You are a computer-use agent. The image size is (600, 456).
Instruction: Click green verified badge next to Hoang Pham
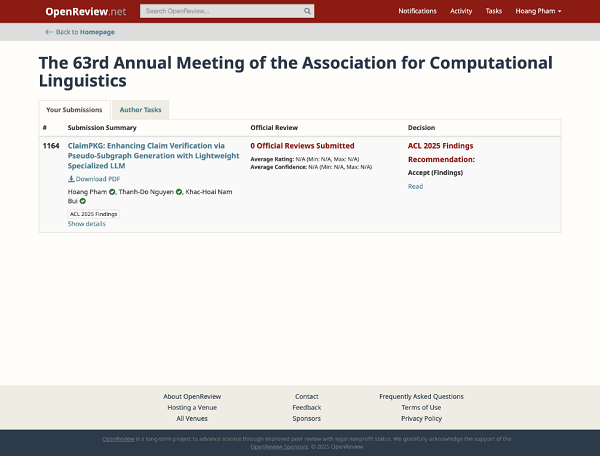(x=113, y=191)
